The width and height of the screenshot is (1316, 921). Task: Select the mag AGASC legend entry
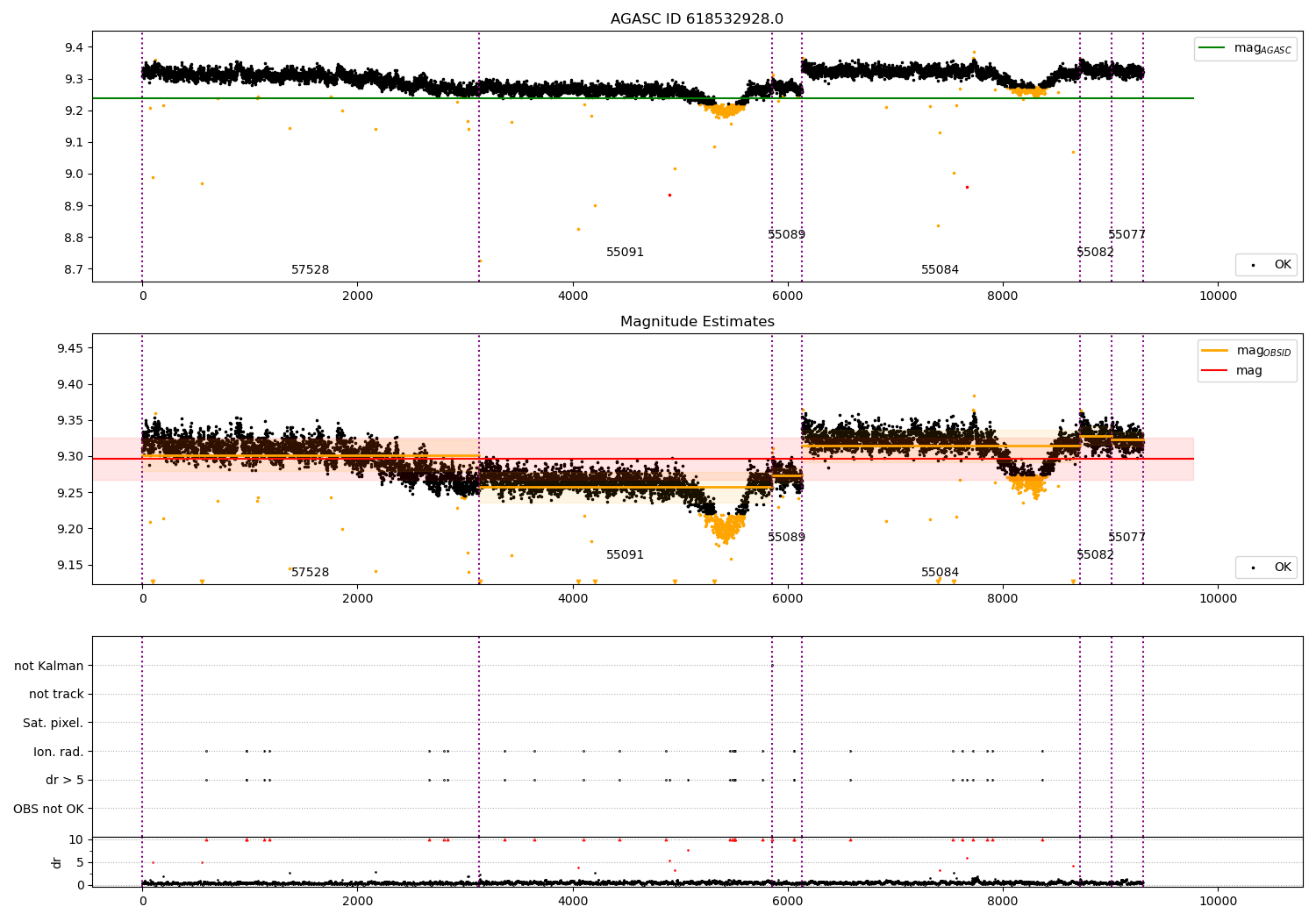click(x=1245, y=49)
